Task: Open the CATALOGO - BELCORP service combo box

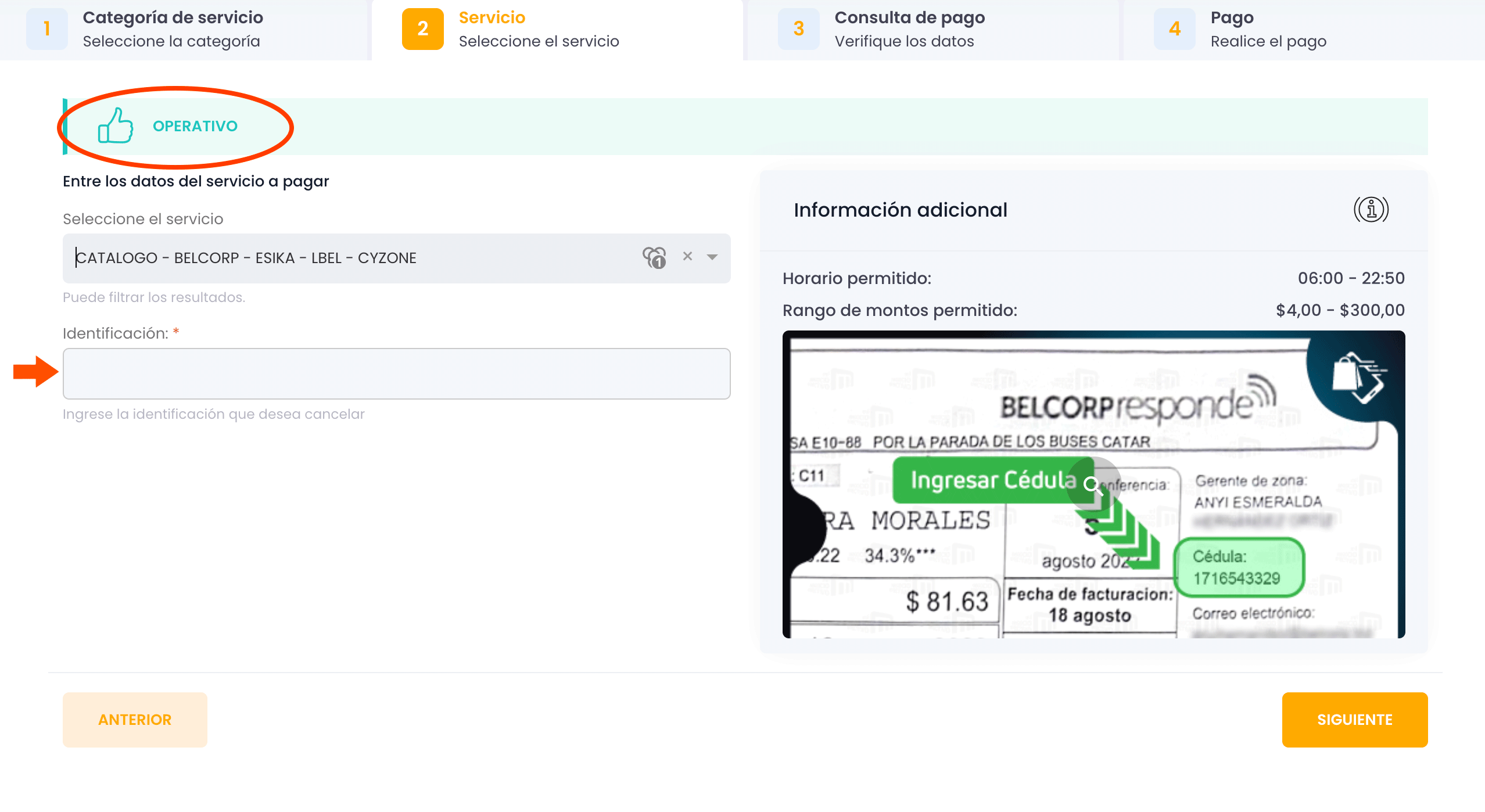Action: [x=396, y=258]
